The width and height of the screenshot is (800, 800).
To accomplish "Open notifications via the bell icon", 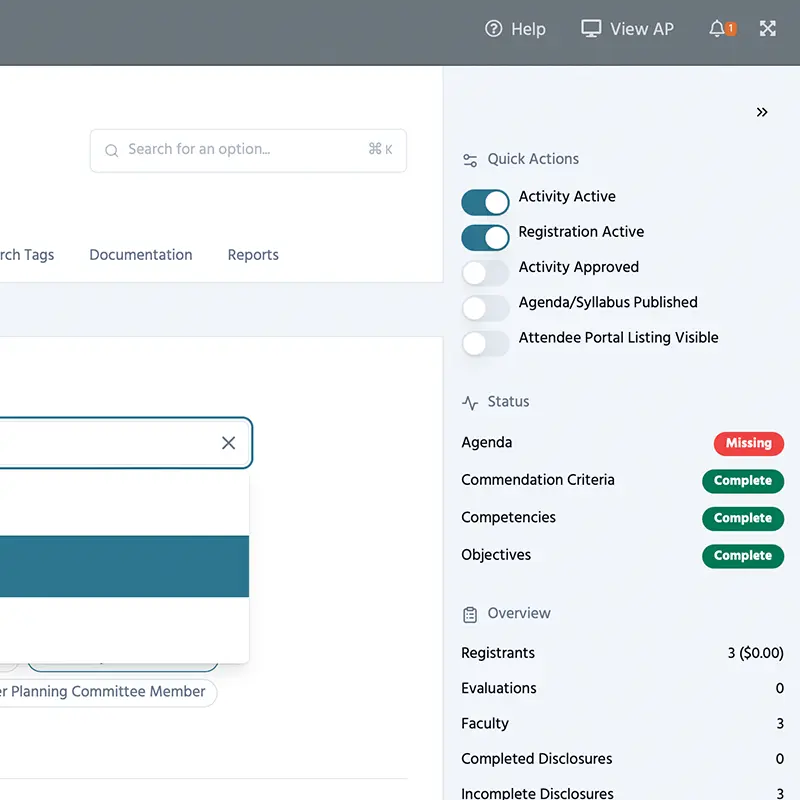I will click(718, 28).
